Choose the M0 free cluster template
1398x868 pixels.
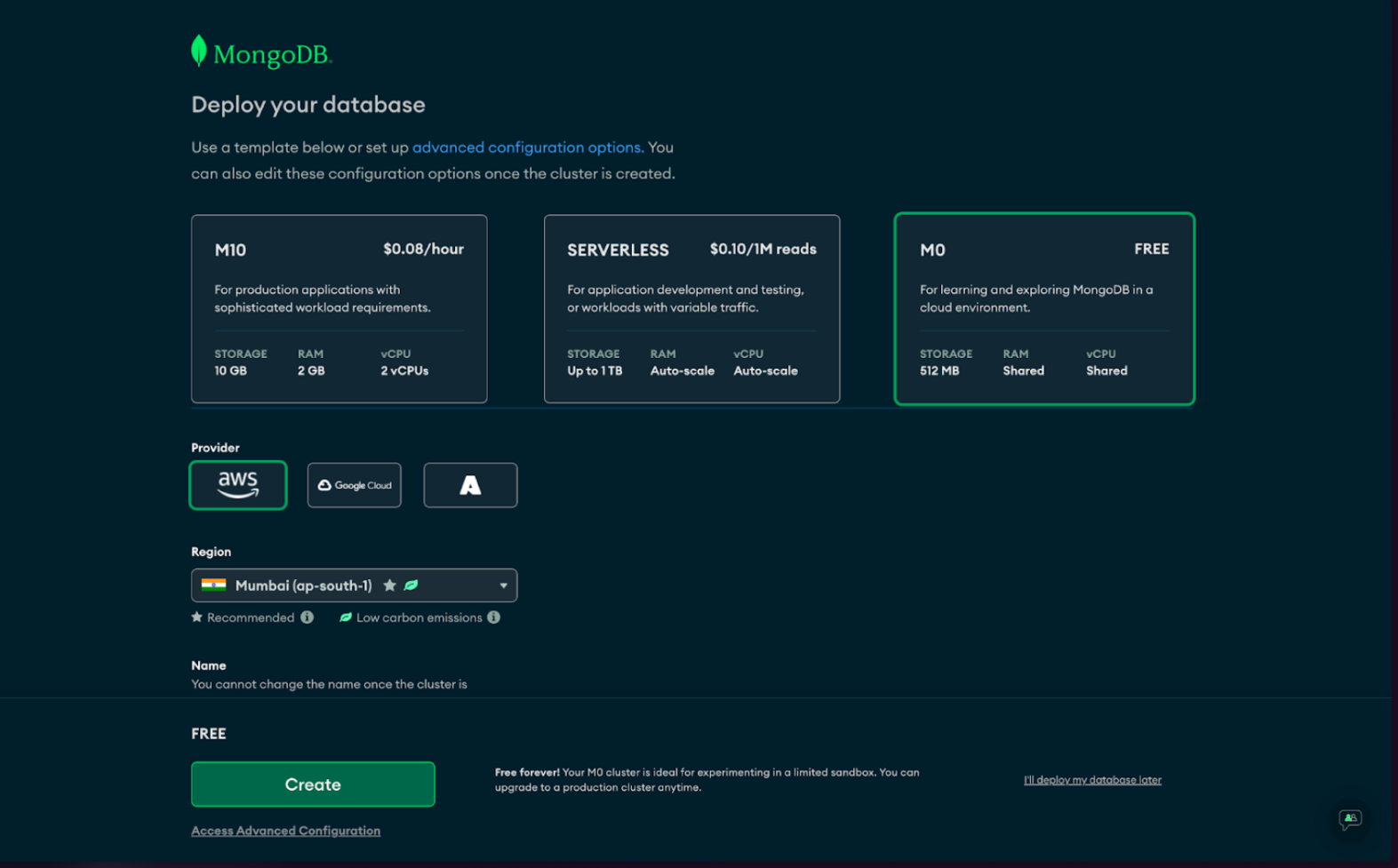[1044, 308]
